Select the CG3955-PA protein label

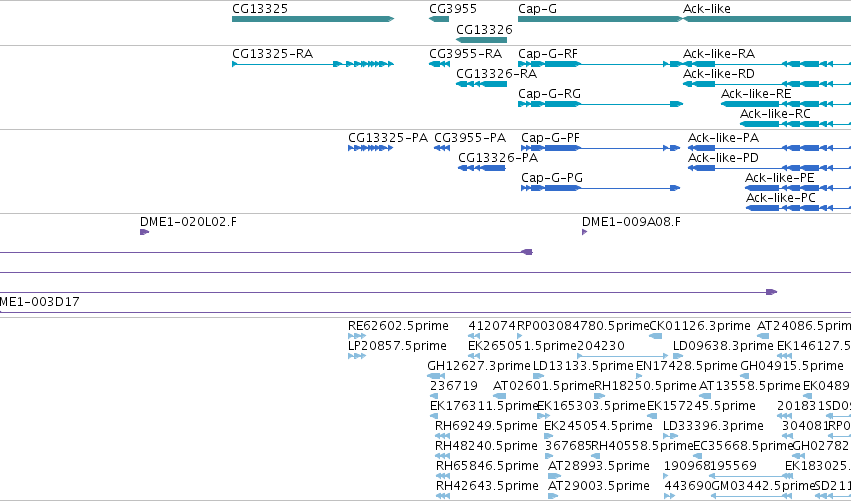point(470,138)
